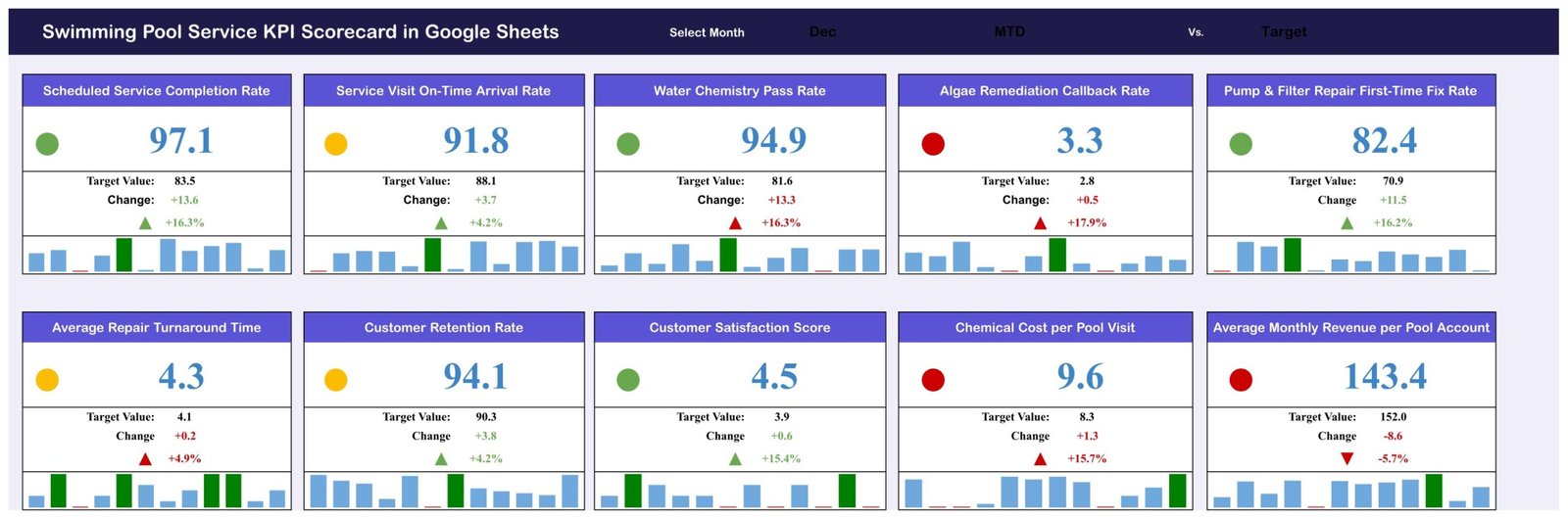The height and width of the screenshot is (519, 1568).
Task: Open the sparkline chart in Chemical Cost per Pool Visit card
Action: tap(1045, 491)
